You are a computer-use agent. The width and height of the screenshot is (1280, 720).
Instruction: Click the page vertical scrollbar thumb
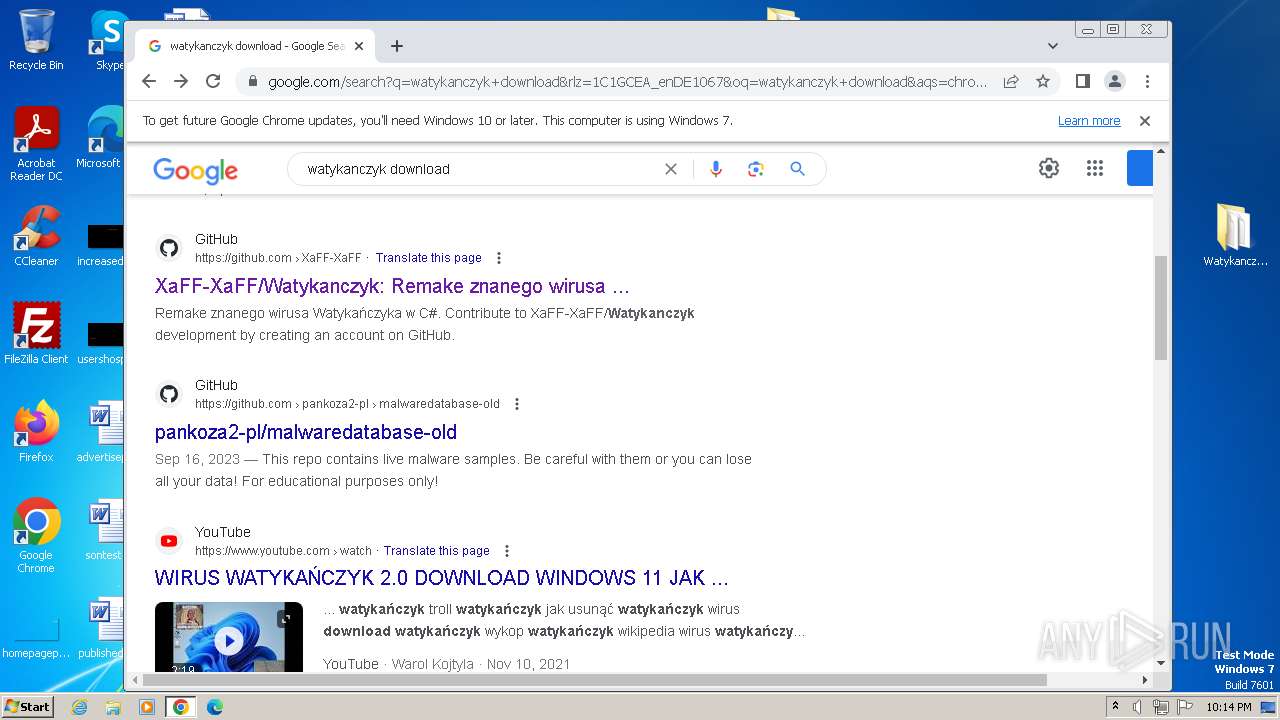point(1161,307)
